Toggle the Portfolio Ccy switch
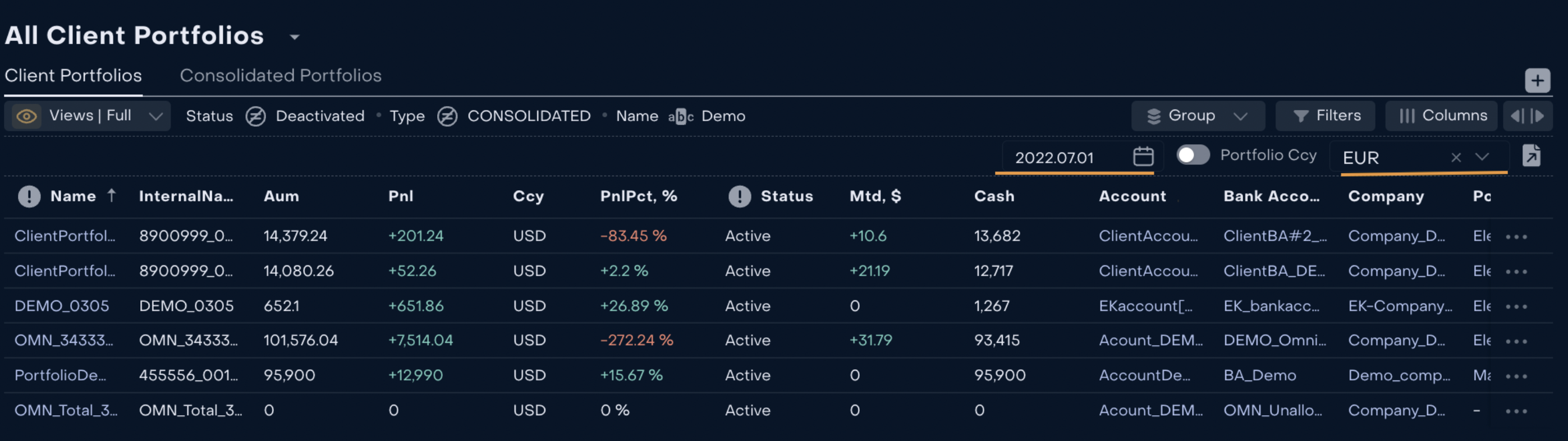The width and height of the screenshot is (1568, 441). (x=1192, y=155)
